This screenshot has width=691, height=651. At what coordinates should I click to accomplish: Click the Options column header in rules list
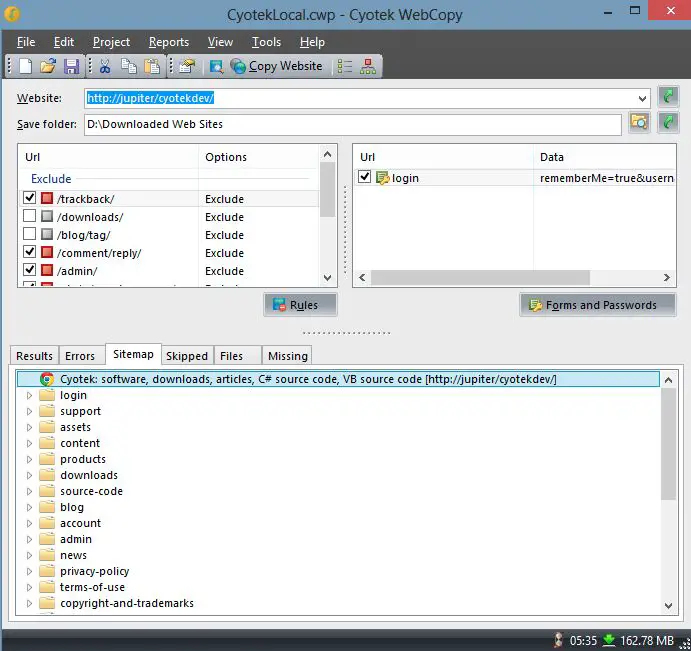click(258, 157)
